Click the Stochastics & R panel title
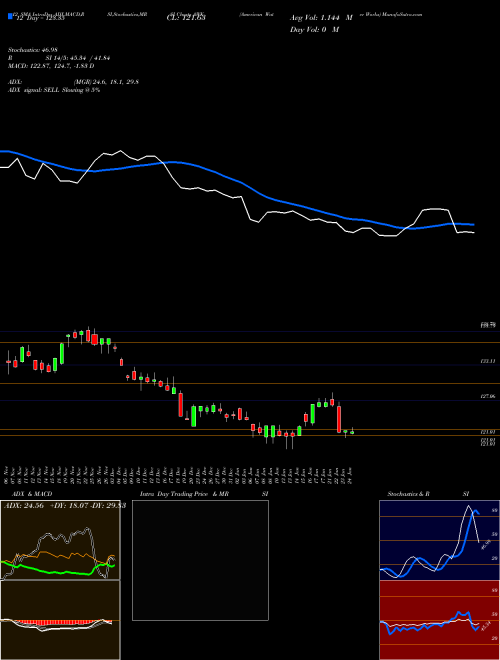Screen dimensions: 500x660 (x=408, y=494)
